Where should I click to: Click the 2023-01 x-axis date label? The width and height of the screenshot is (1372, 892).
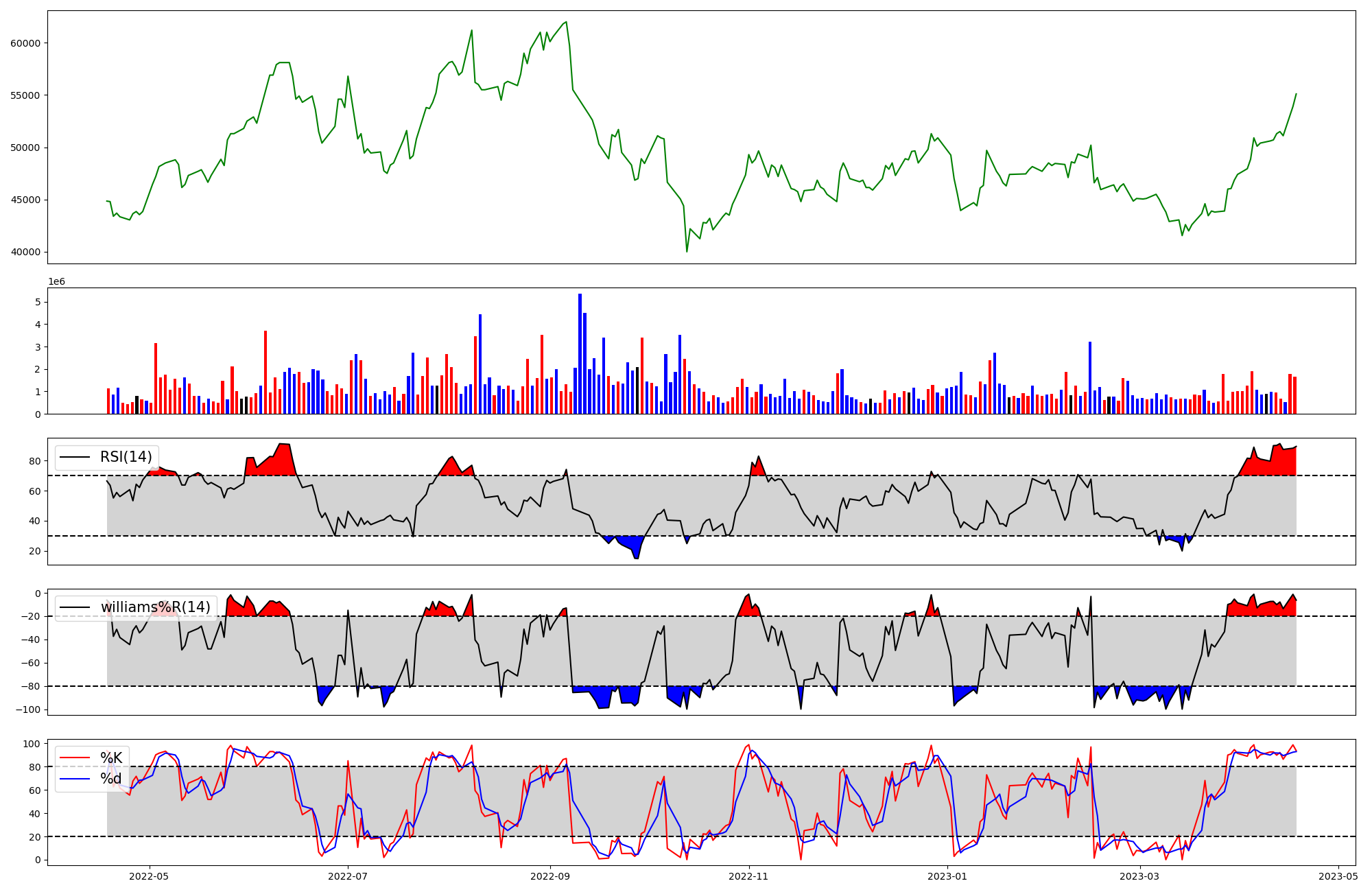click(x=947, y=876)
